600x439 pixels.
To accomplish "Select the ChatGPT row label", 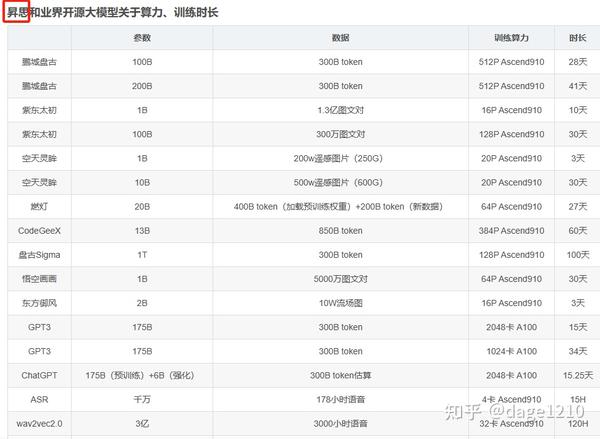I will (39, 375).
